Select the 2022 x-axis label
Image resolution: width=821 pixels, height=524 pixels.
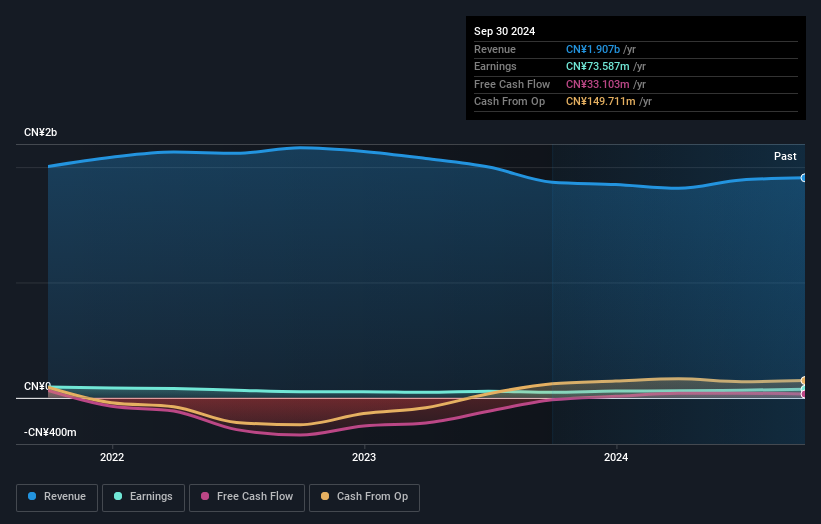(x=112, y=458)
